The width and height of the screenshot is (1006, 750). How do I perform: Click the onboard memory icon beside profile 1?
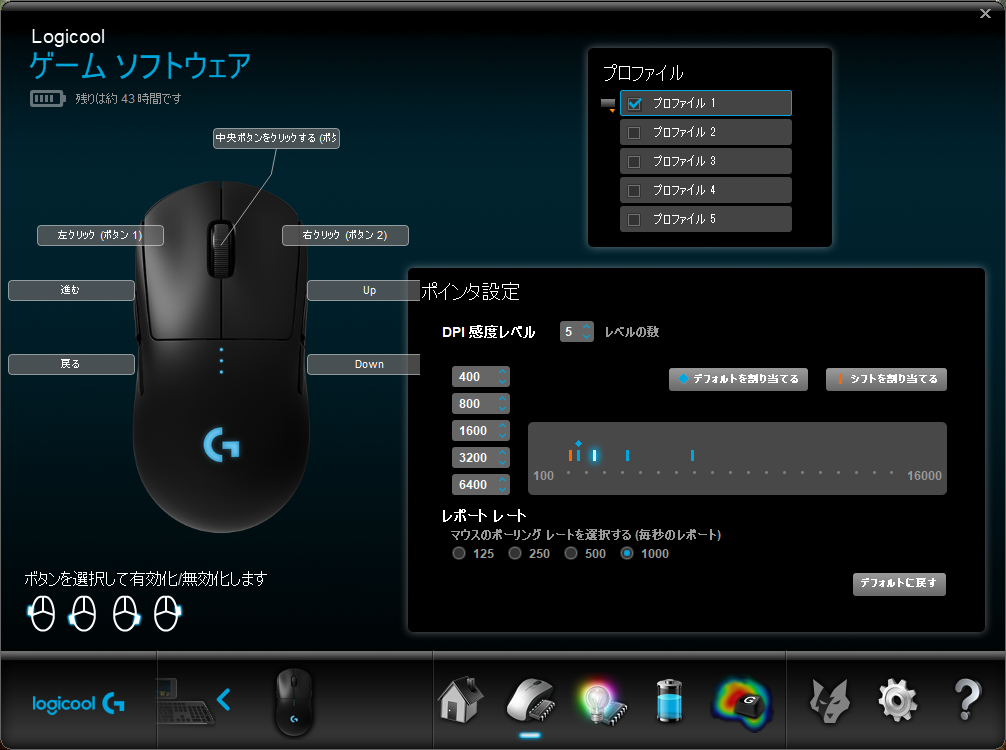pos(608,105)
